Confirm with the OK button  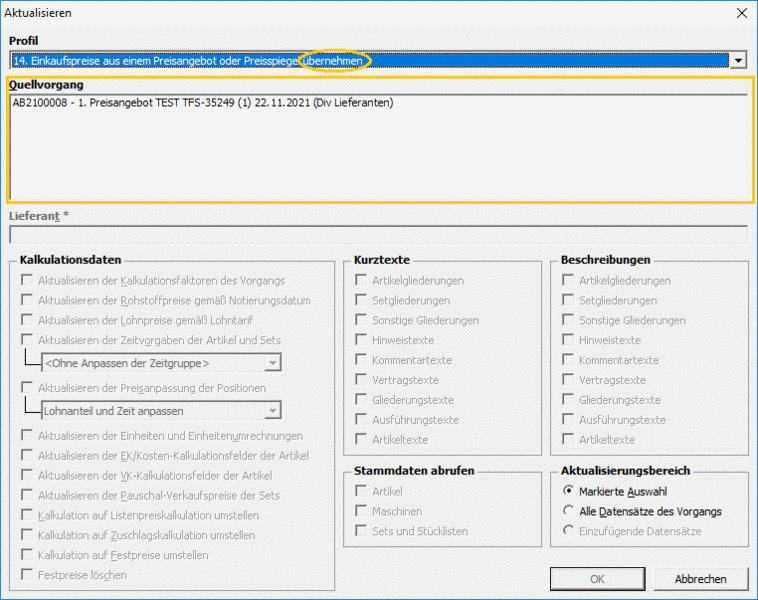(598, 579)
